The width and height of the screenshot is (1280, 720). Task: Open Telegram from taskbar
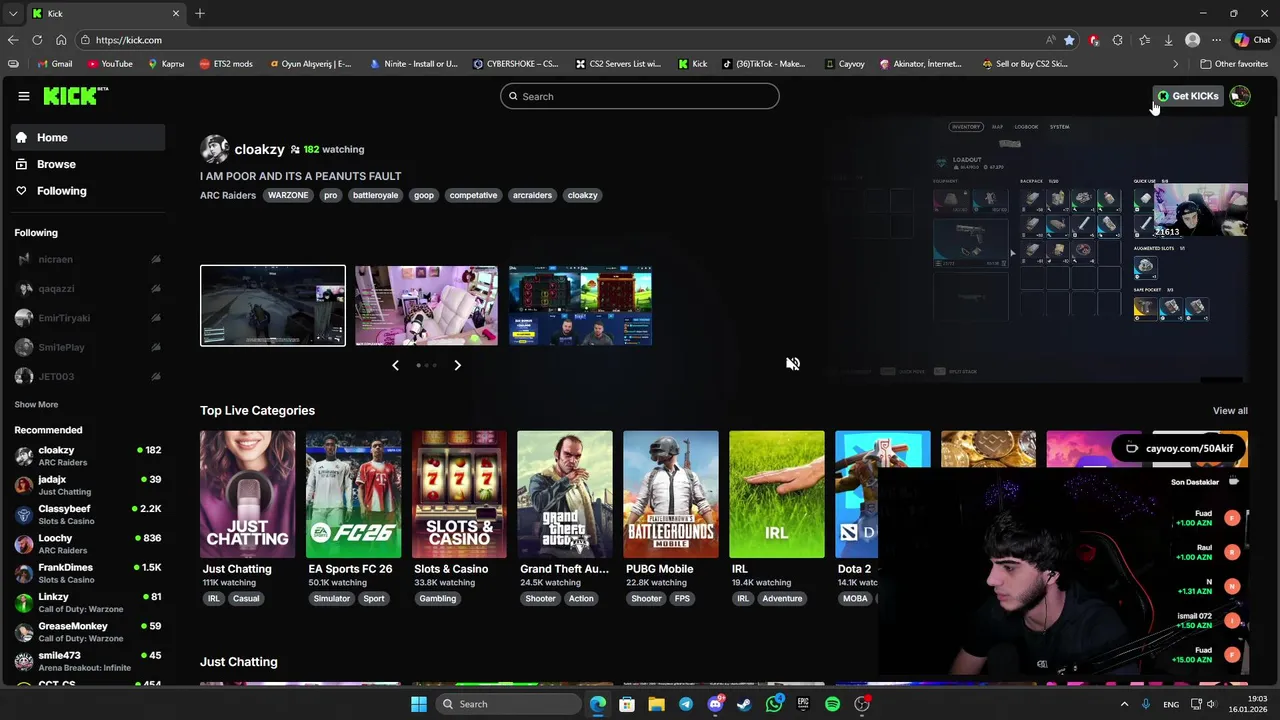[x=685, y=704]
